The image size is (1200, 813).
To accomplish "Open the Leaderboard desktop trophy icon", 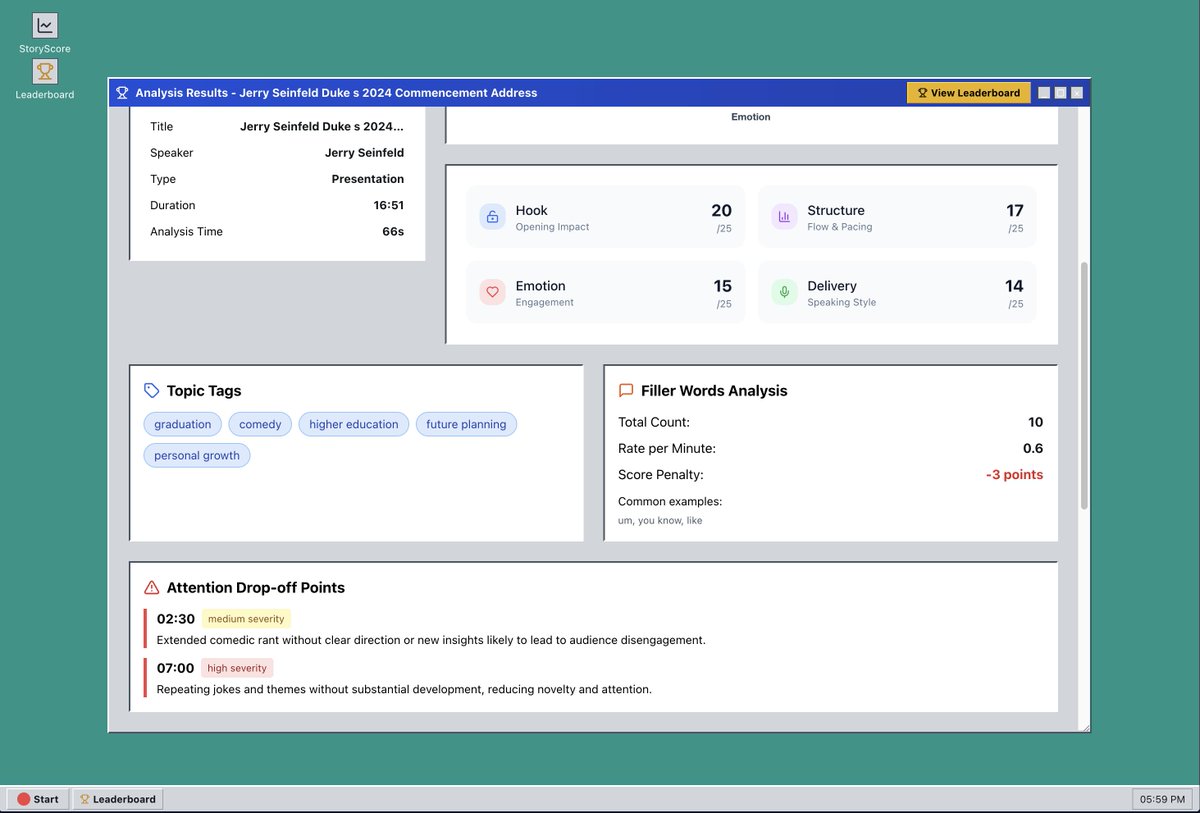I will click(x=45, y=79).
